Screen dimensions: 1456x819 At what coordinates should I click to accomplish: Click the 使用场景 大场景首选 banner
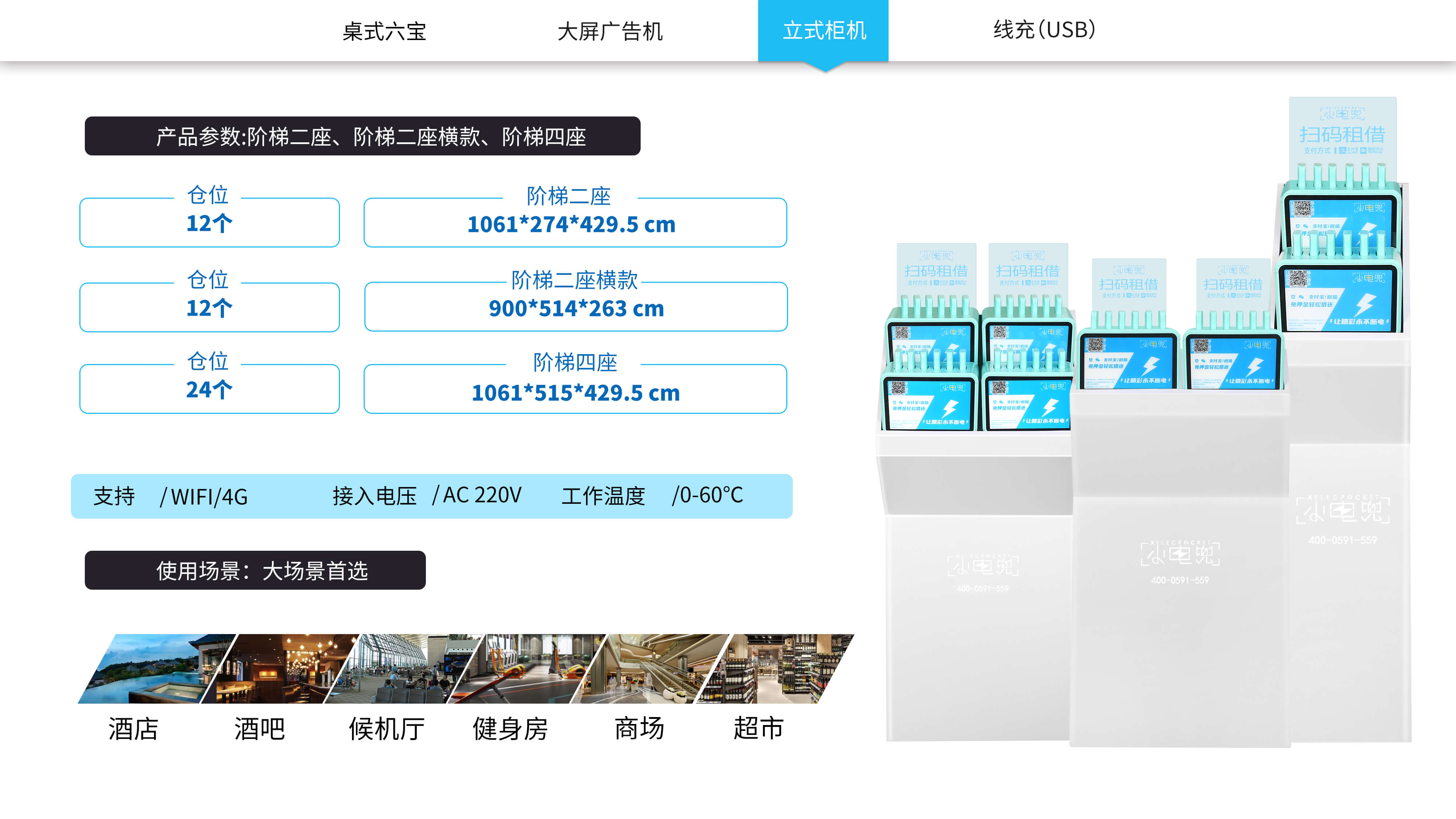[x=255, y=570]
